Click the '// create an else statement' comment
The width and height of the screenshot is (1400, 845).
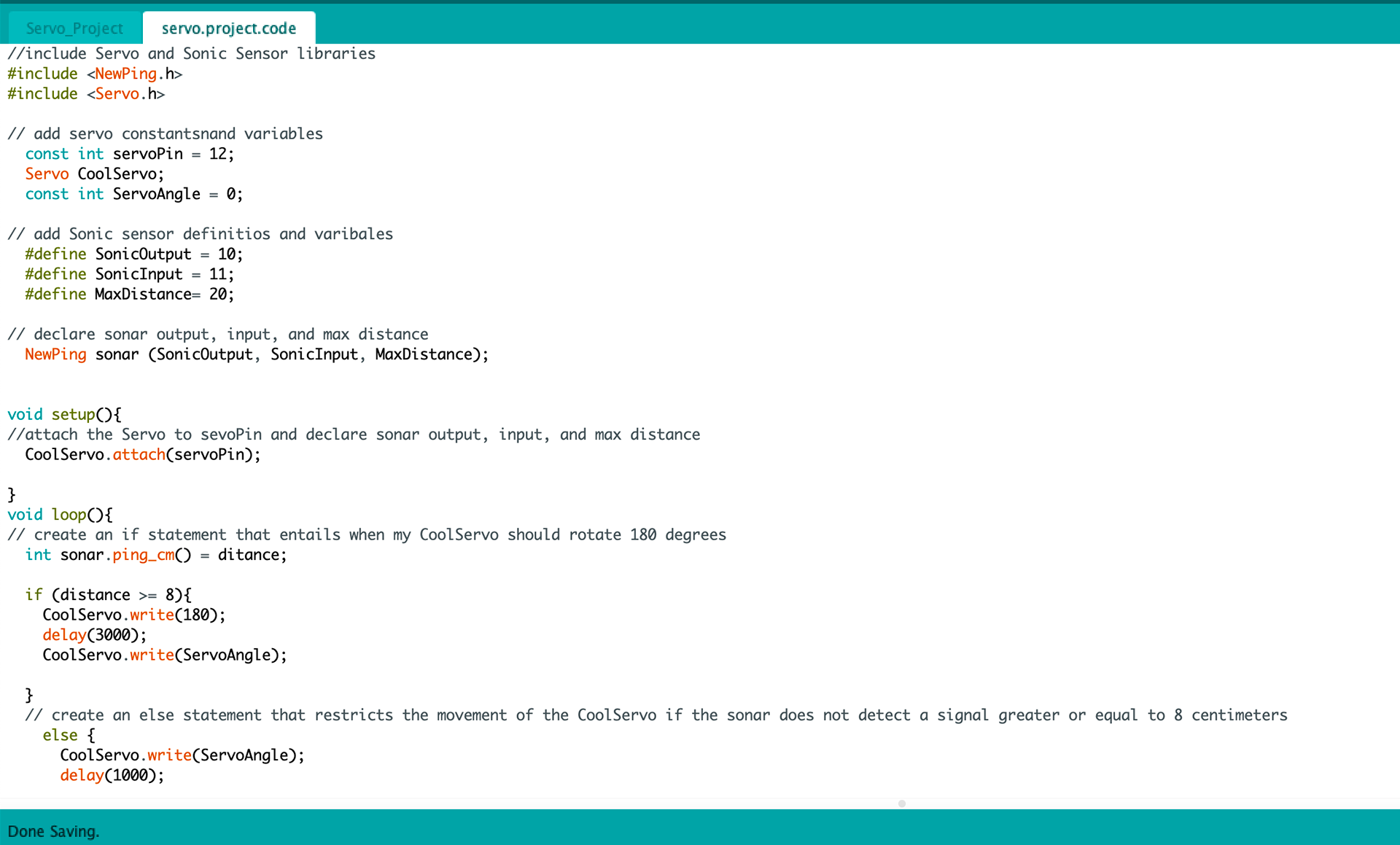656,715
